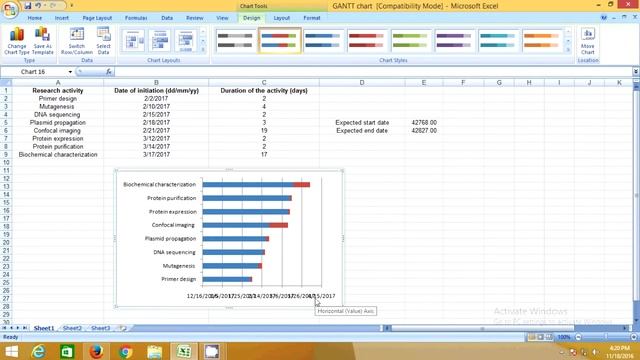Click Excel icon in taskbar
This screenshot has height=360, width=640.
tap(183, 351)
